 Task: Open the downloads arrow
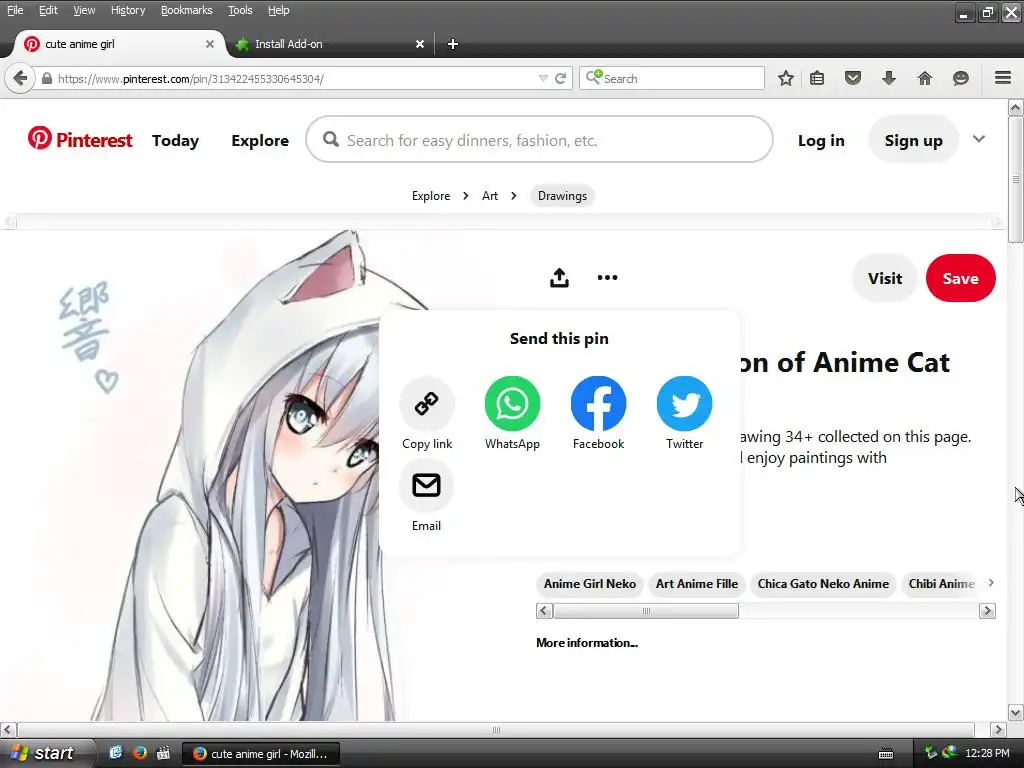889,78
